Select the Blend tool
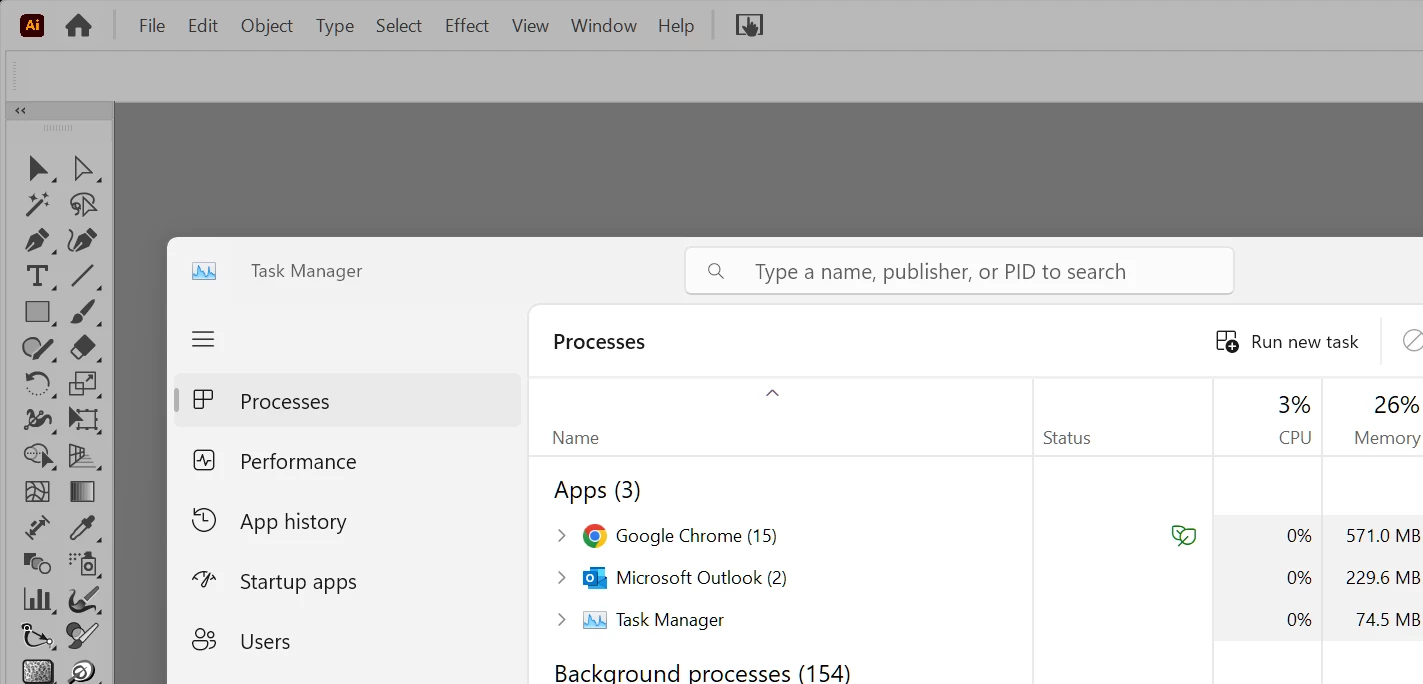The height and width of the screenshot is (684, 1423). pyautogui.click(x=38, y=563)
